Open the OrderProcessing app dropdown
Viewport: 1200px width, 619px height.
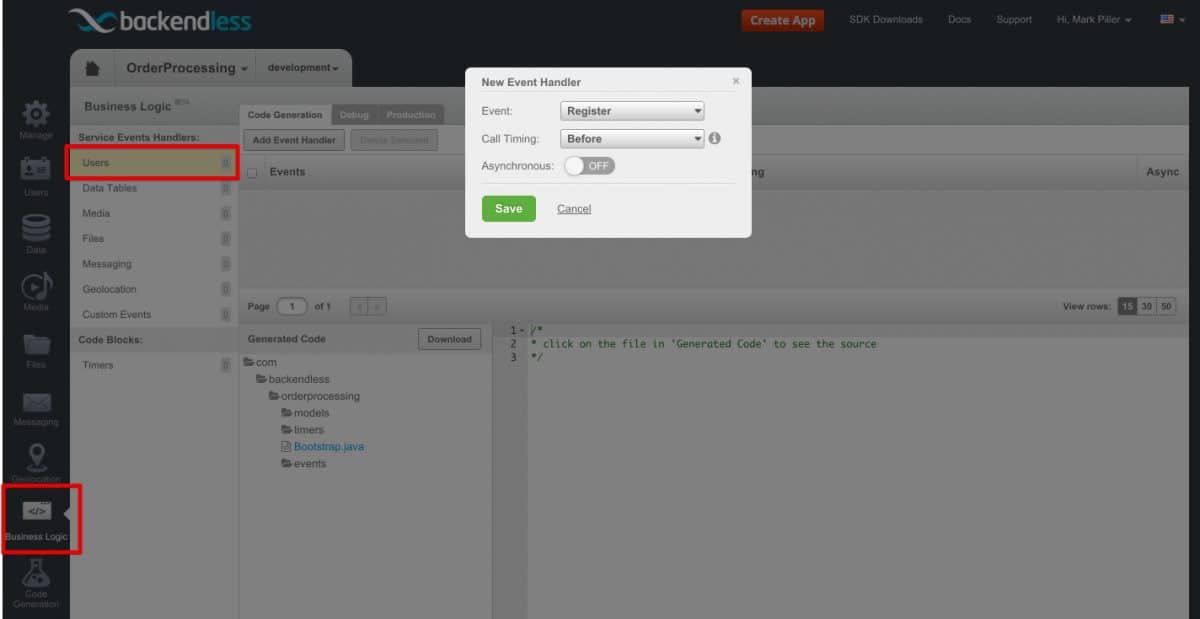187,68
